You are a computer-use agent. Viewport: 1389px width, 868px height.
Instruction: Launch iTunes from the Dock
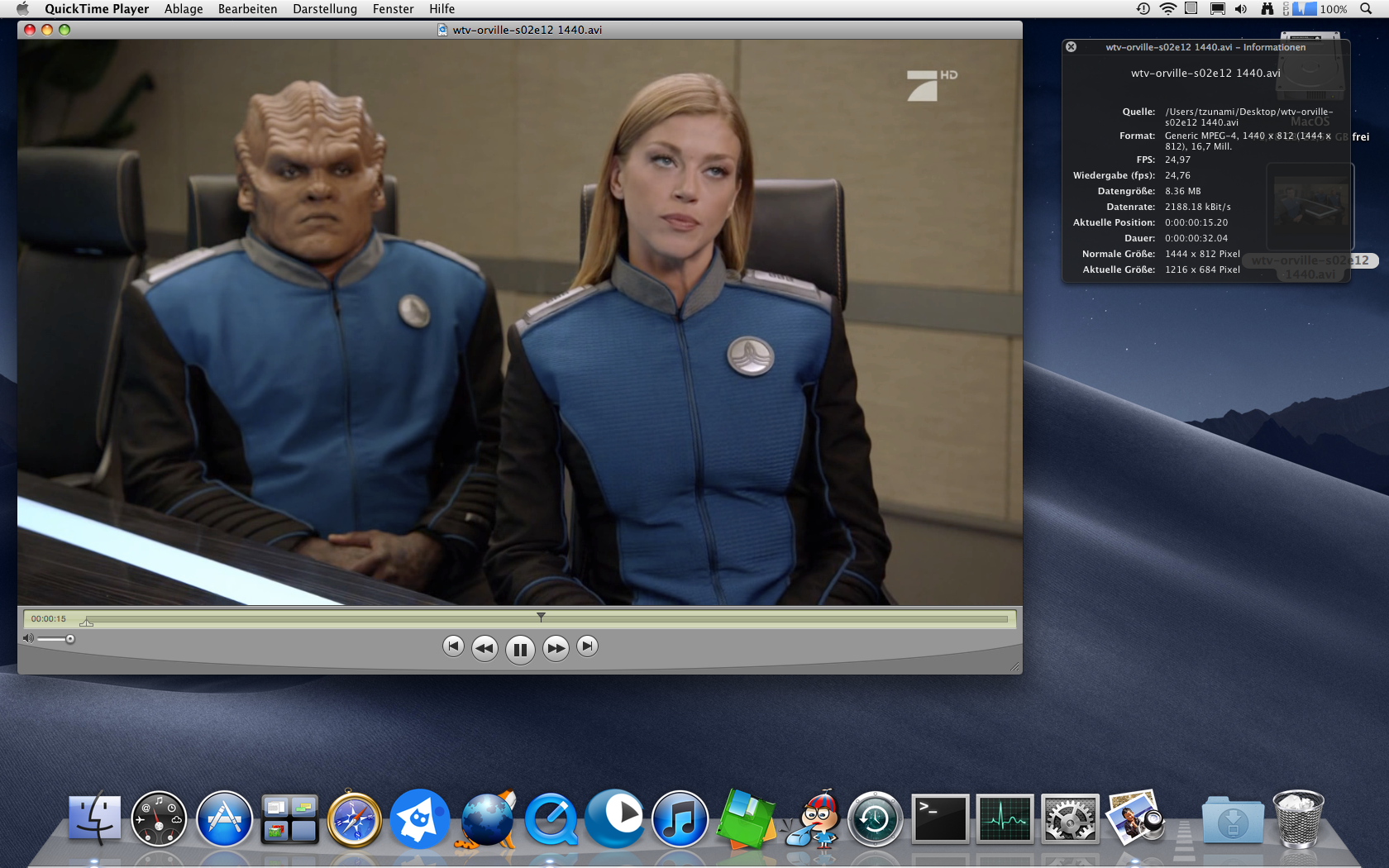680,819
